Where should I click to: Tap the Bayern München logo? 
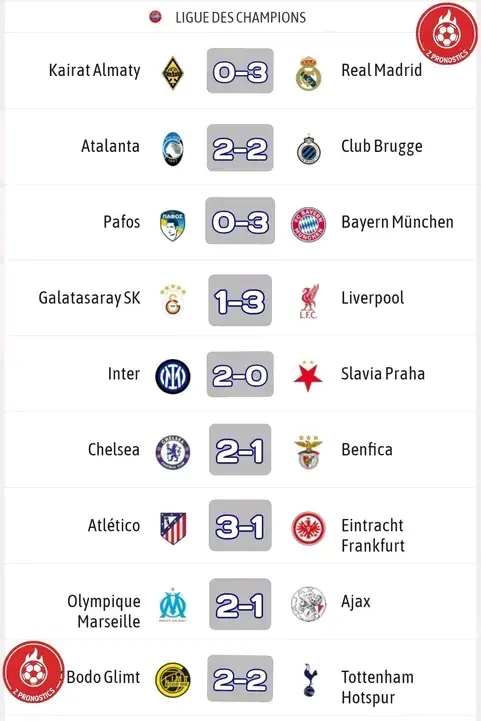tap(309, 224)
